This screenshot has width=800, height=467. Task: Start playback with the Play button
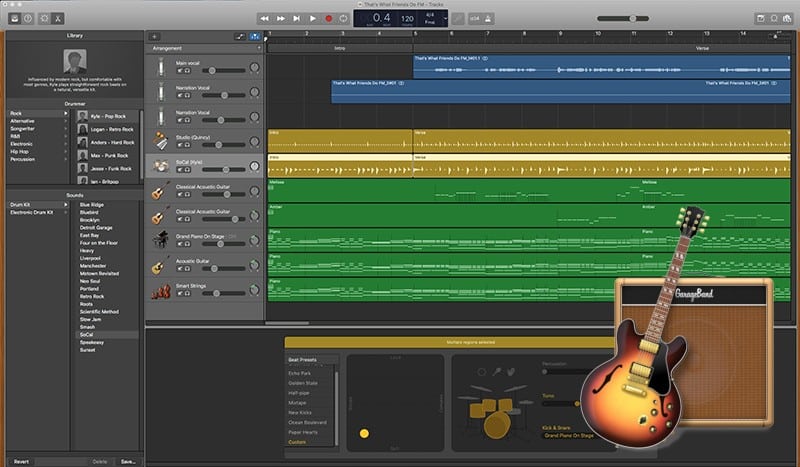point(313,18)
